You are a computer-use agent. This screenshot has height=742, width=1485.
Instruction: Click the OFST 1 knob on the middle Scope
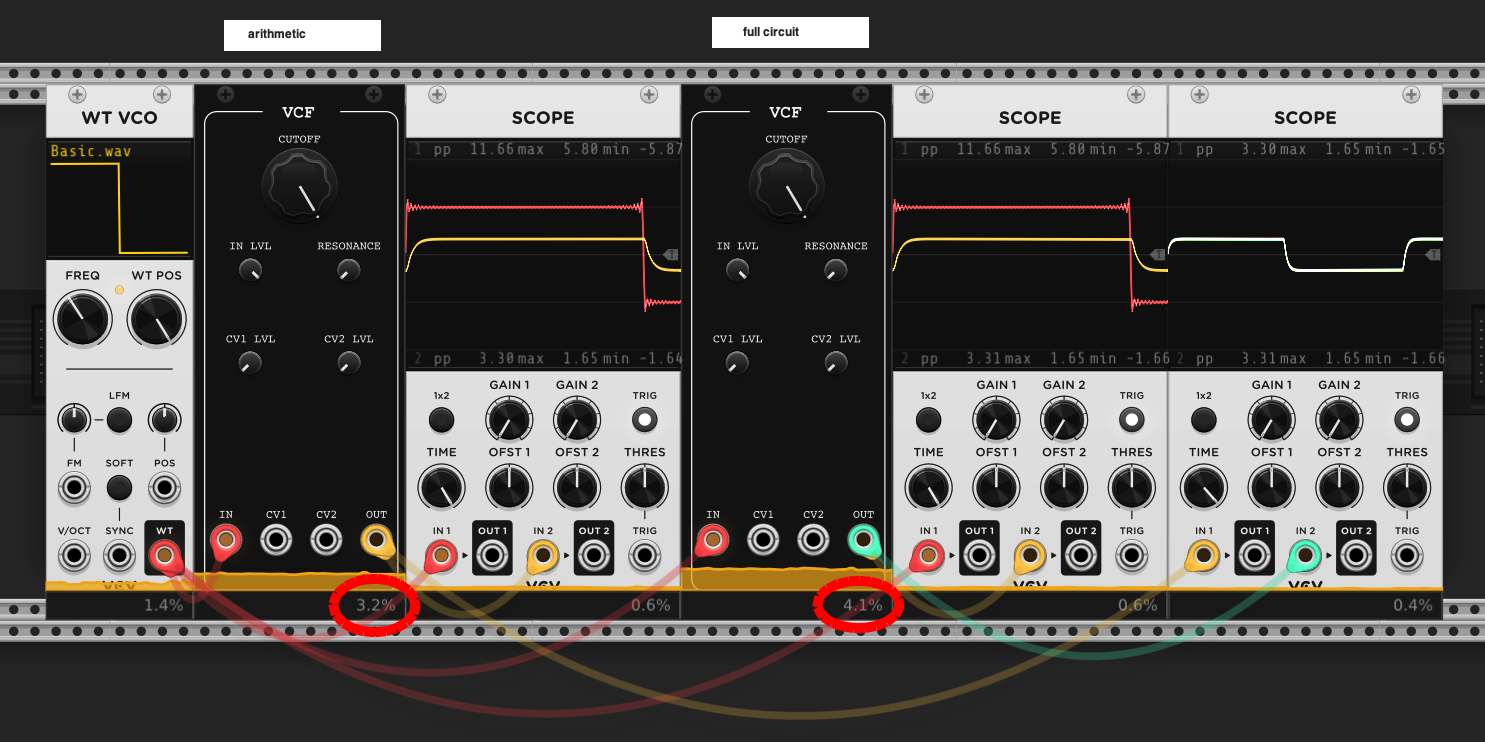click(996, 488)
